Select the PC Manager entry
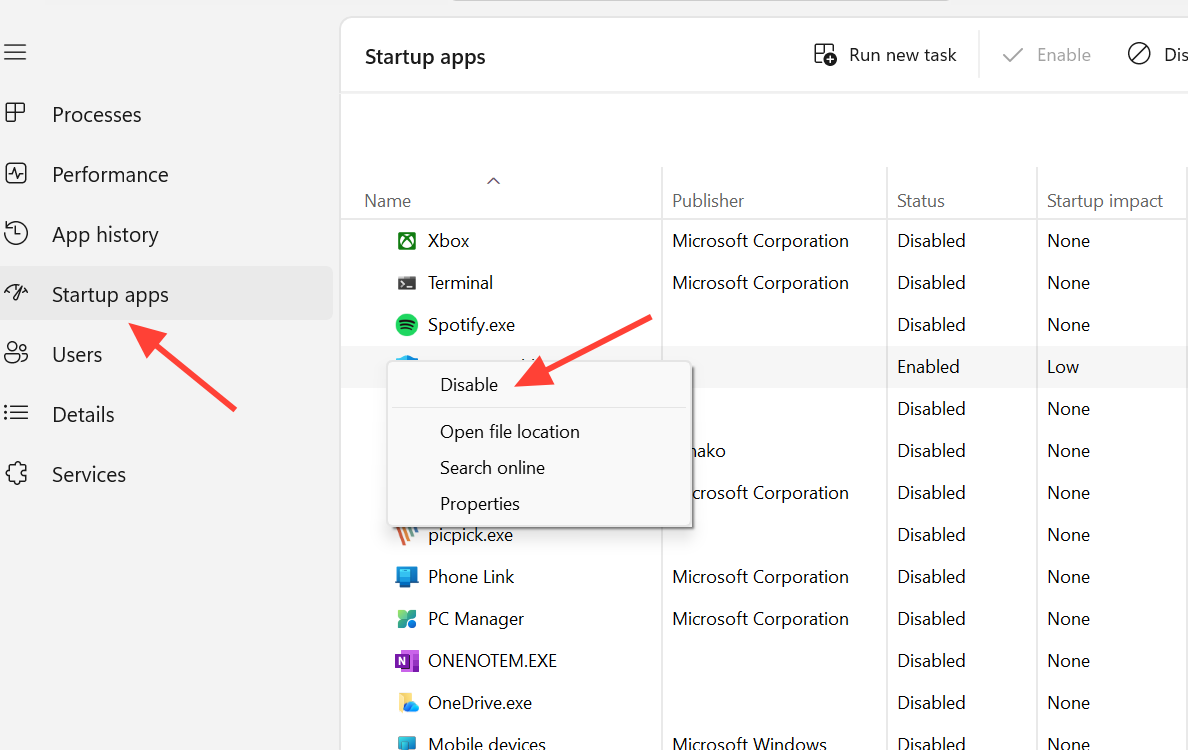The width and height of the screenshot is (1188, 750). tap(476, 619)
